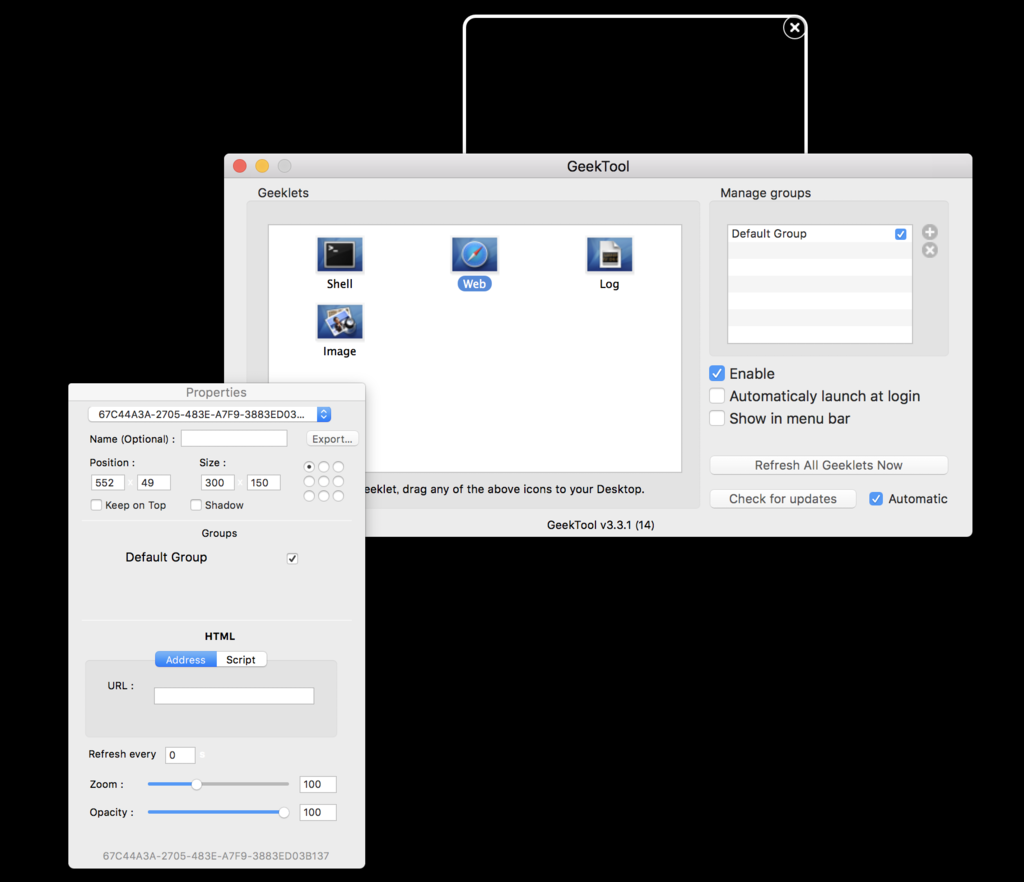Screen dimensions: 1024x882
Task: Enable Show in menu bar
Action: [717, 418]
